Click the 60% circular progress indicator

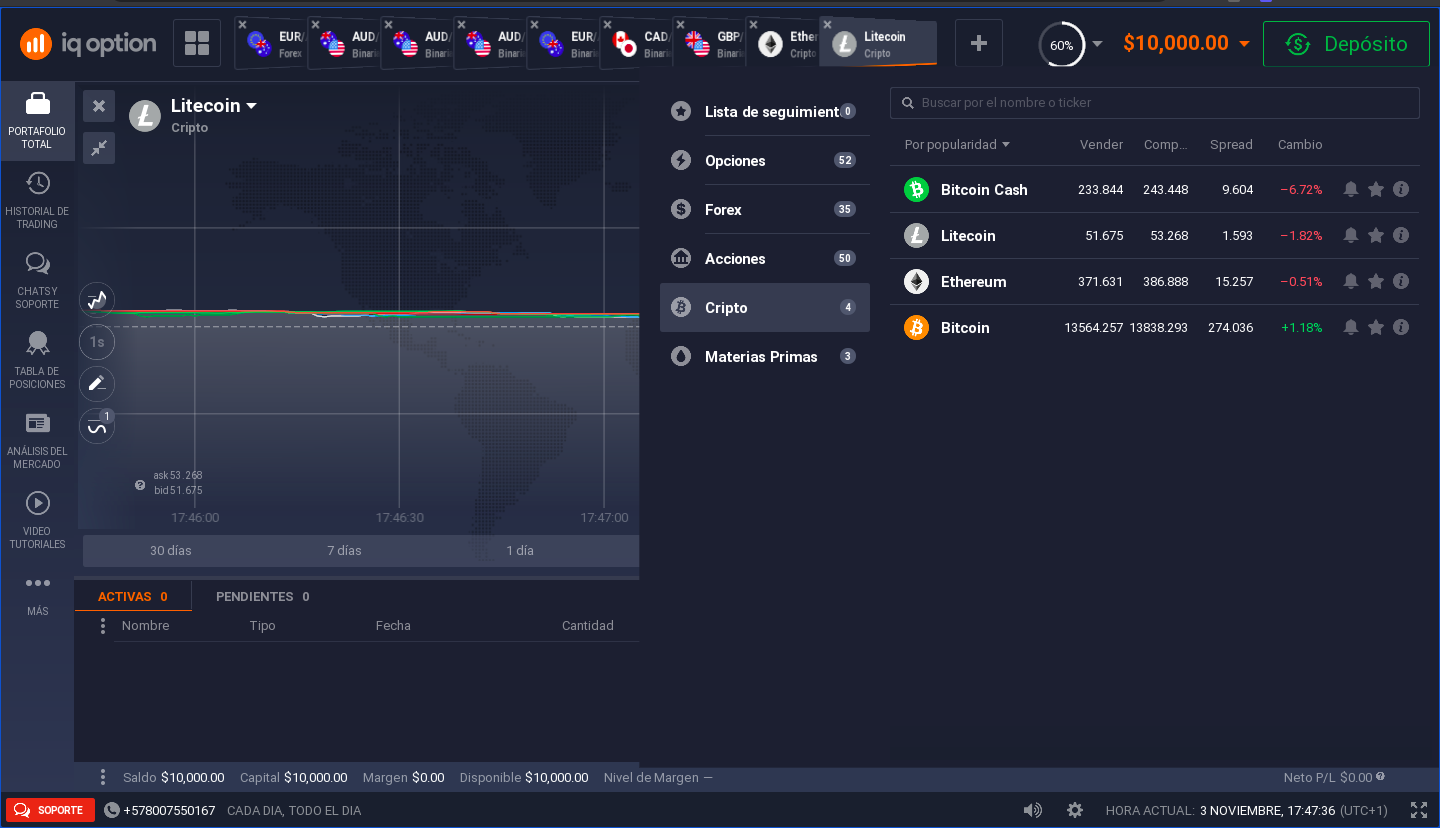[x=1061, y=44]
